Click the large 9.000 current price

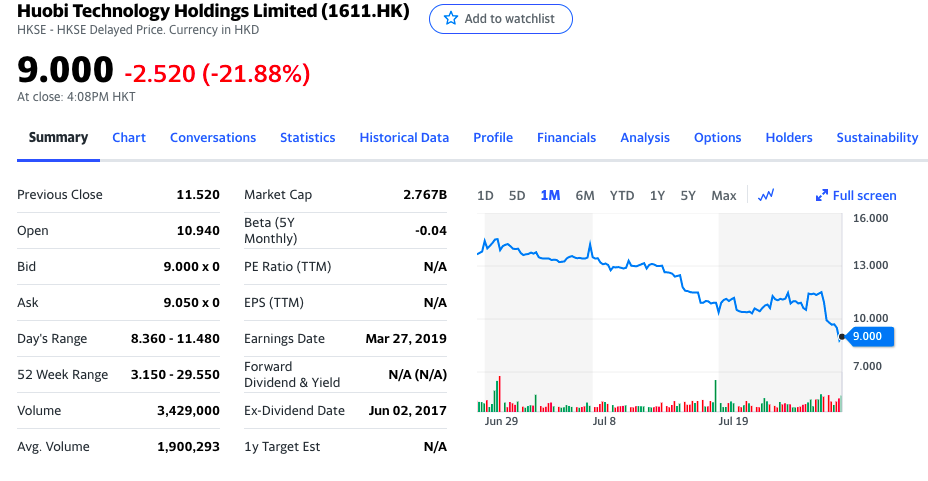click(x=65, y=70)
